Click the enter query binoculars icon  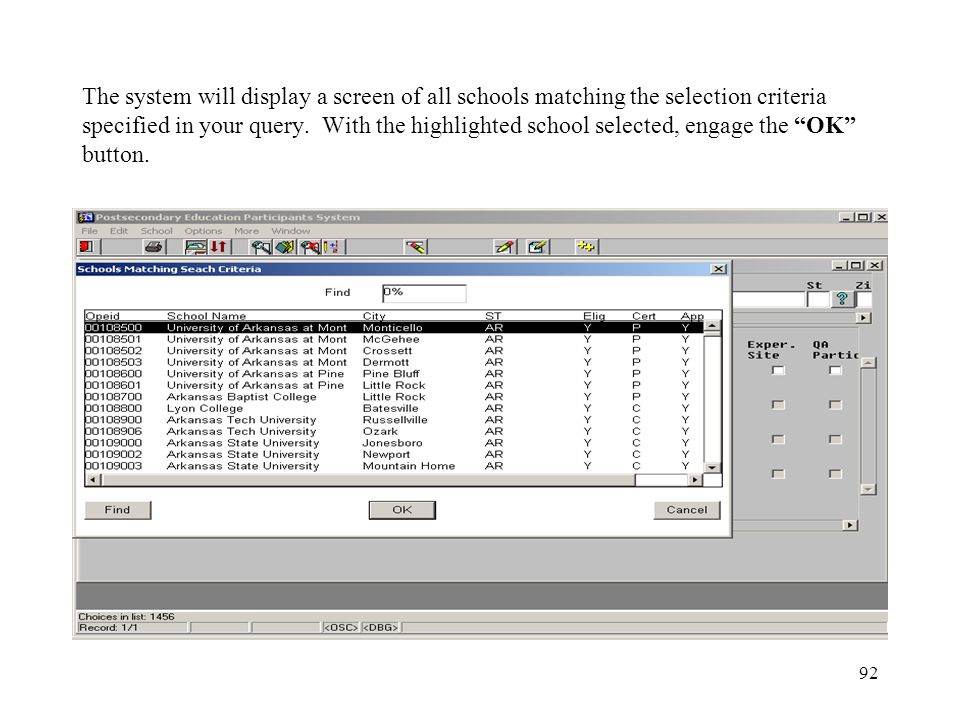261,247
